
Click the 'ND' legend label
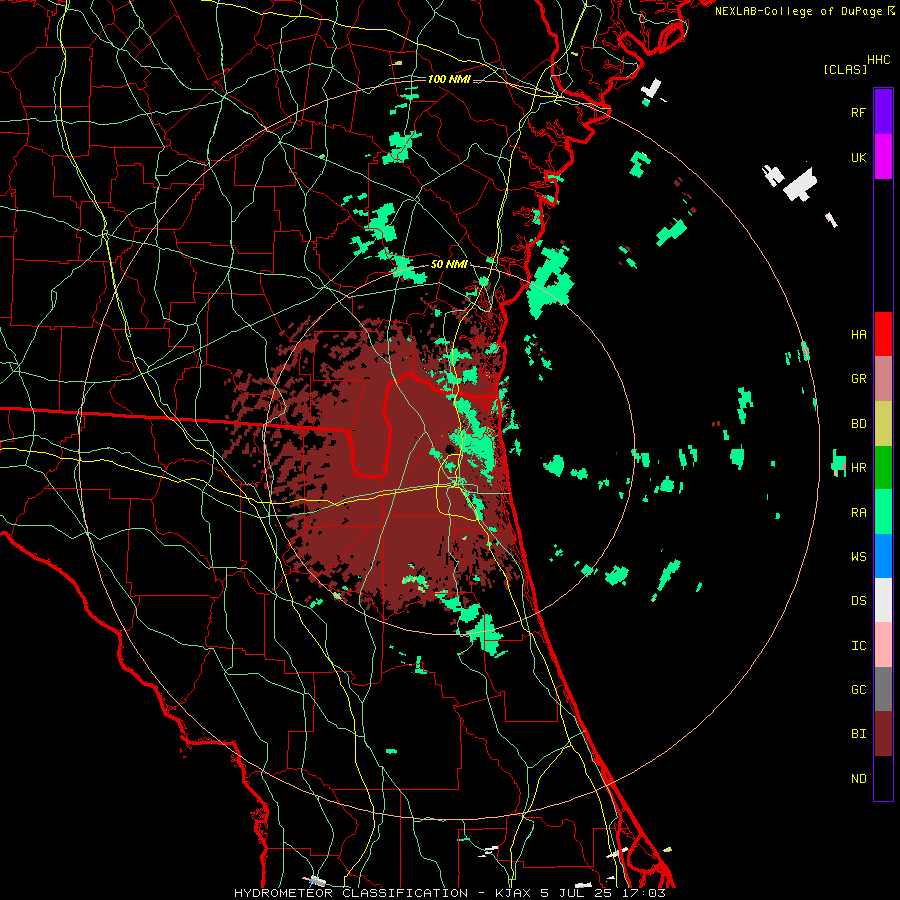pyautogui.click(x=858, y=778)
